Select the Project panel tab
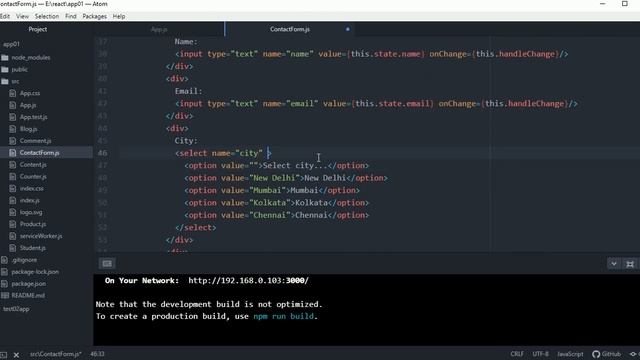Viewport: 640px width, 360px height. [38, 29]
